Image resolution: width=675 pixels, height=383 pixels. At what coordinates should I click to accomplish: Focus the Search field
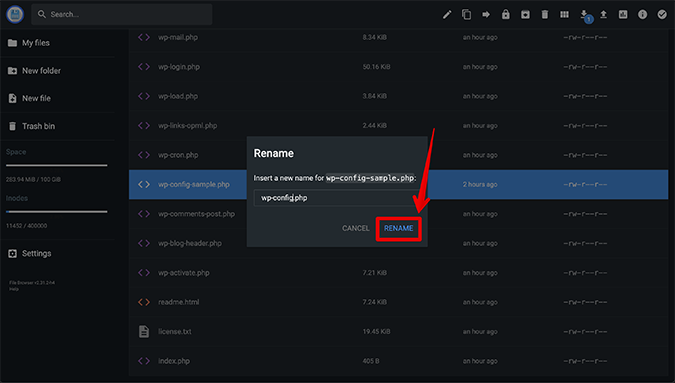pos(122,14)
